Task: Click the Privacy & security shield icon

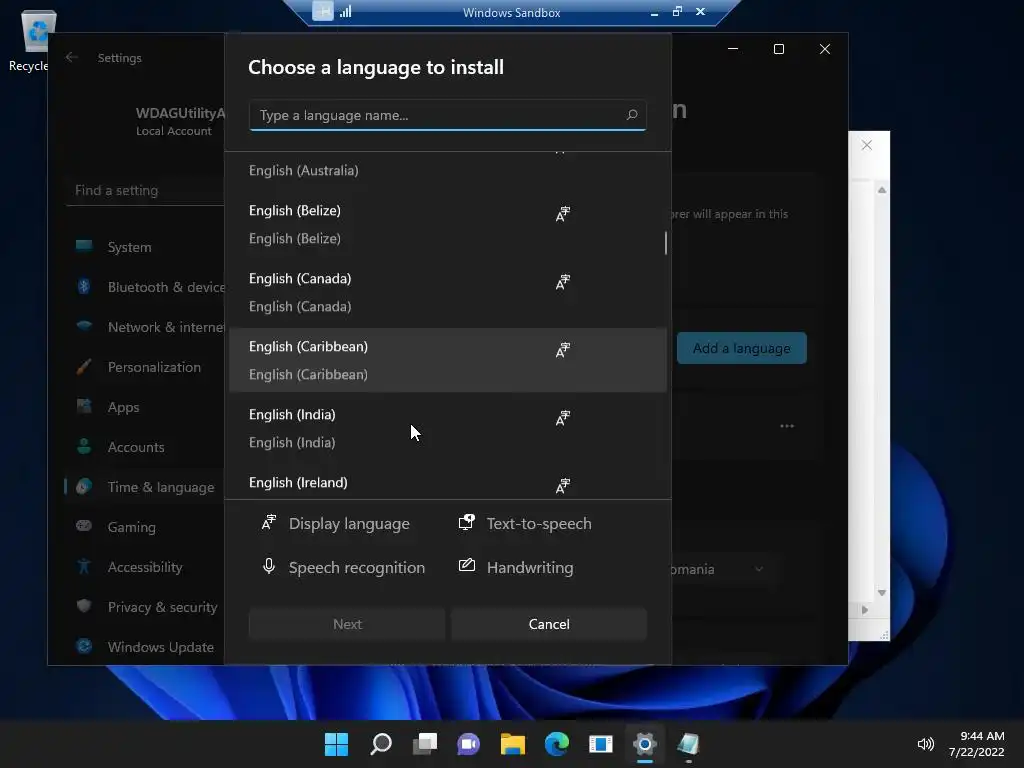Action: click(x=84, y=606)
